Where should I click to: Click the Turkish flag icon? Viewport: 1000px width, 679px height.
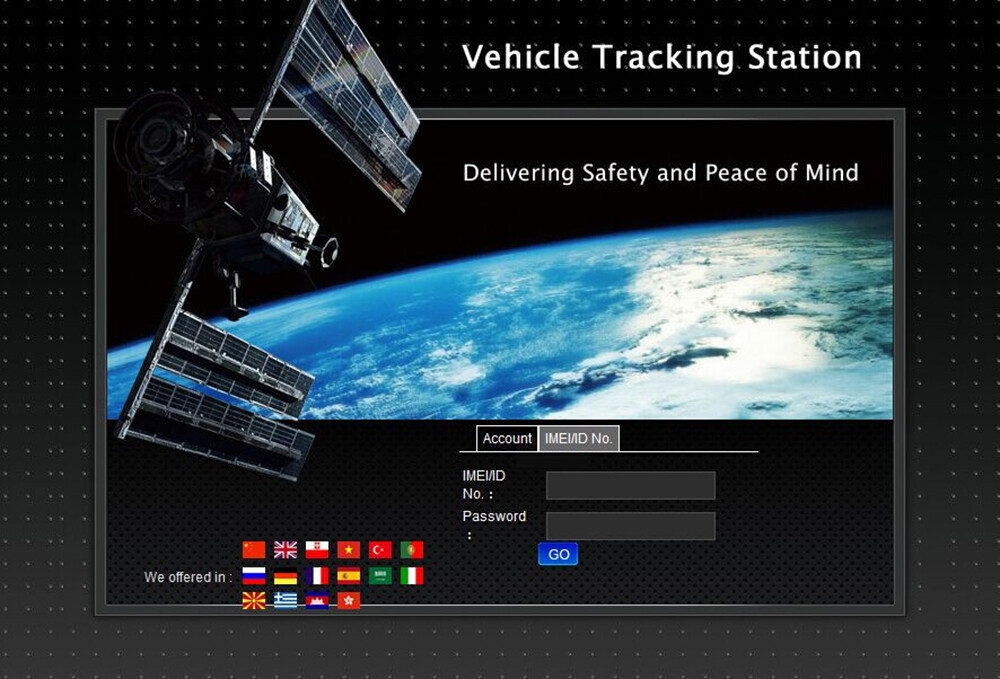point(380,550)
